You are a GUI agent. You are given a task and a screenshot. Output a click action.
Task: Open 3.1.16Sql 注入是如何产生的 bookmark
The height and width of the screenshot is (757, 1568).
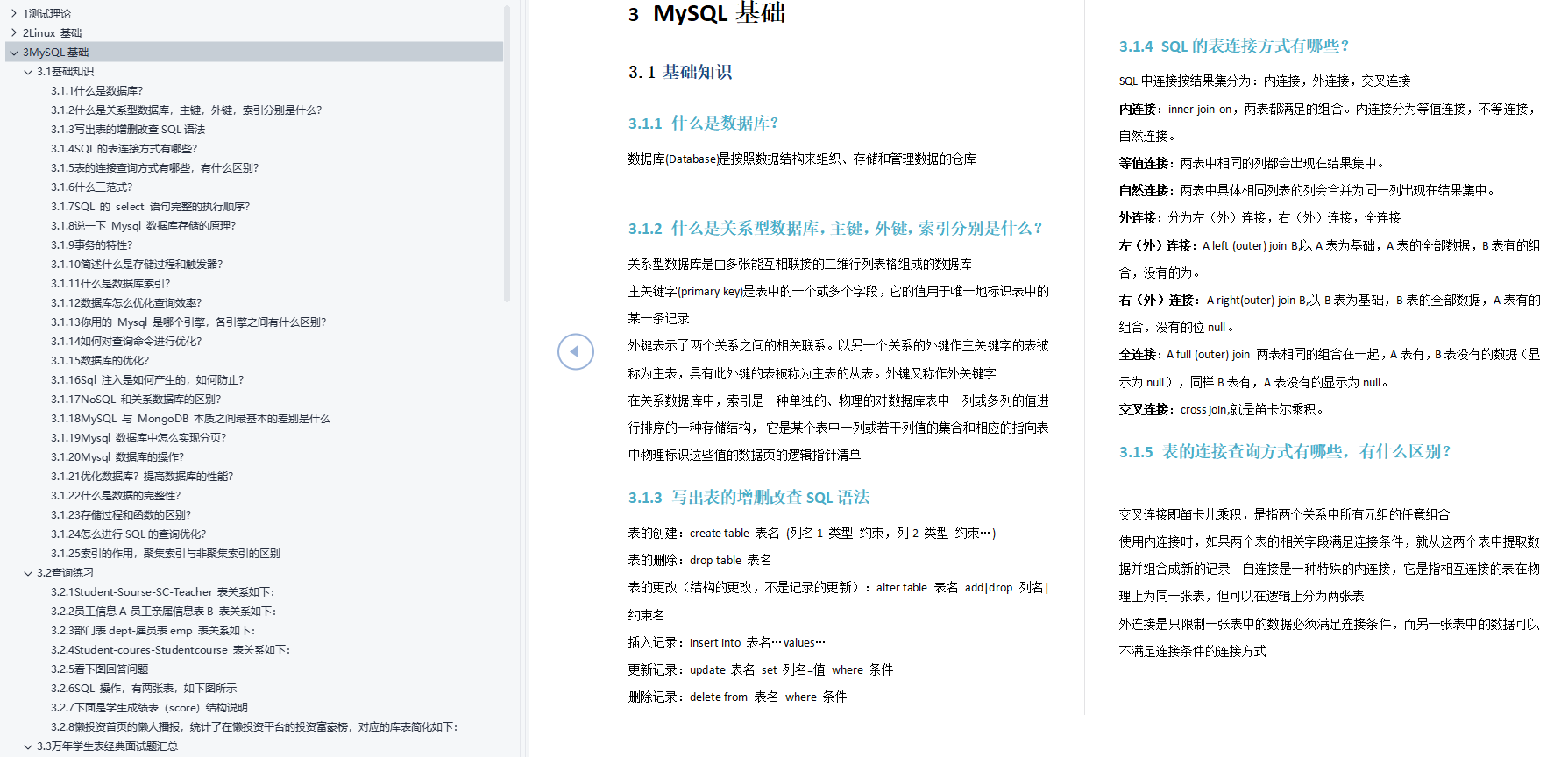147,379
